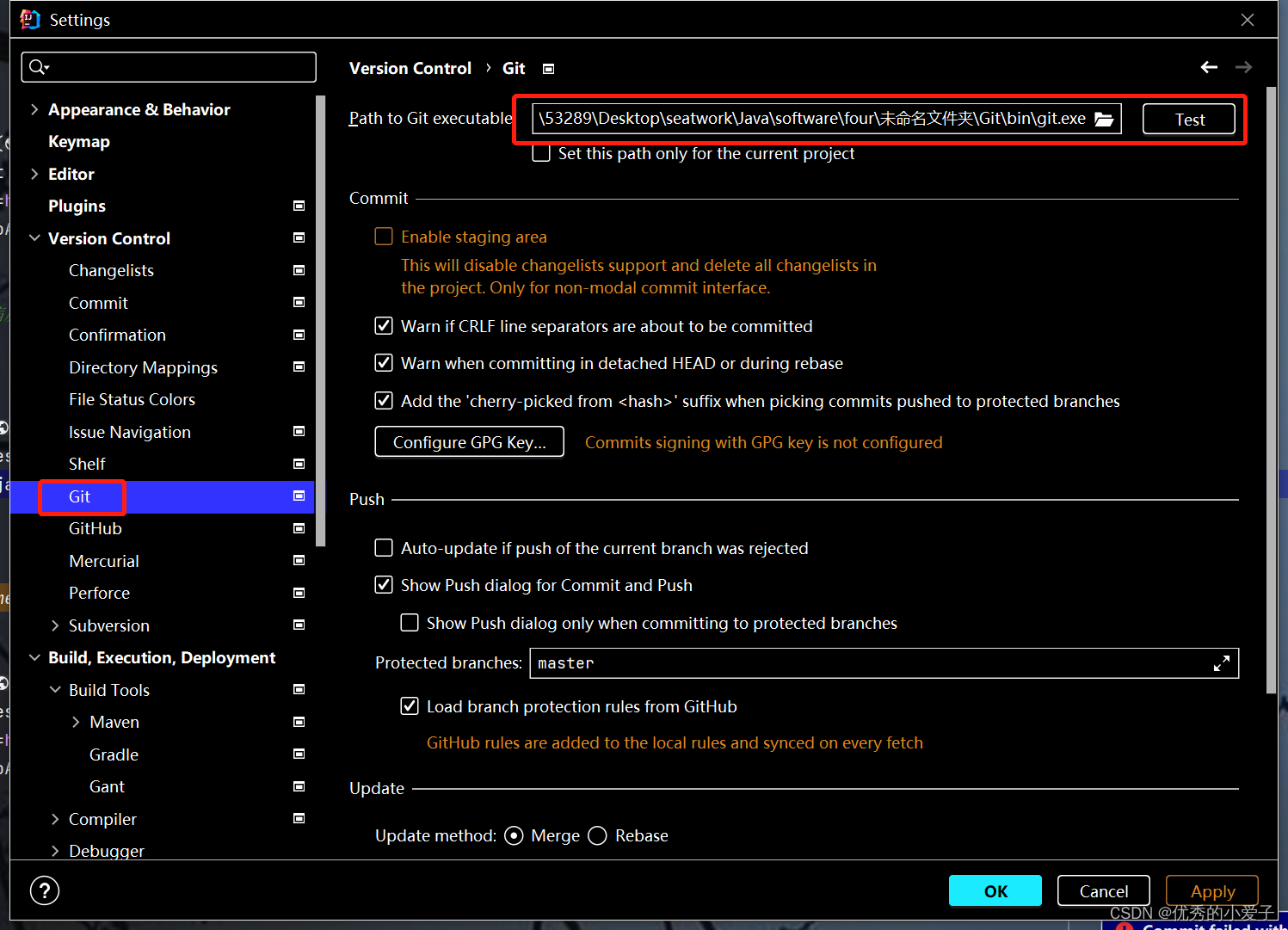Image resolution: width=1288 pixels, height=930 pixels.
Task: Open the GitHub settings page
Action: 96,528
